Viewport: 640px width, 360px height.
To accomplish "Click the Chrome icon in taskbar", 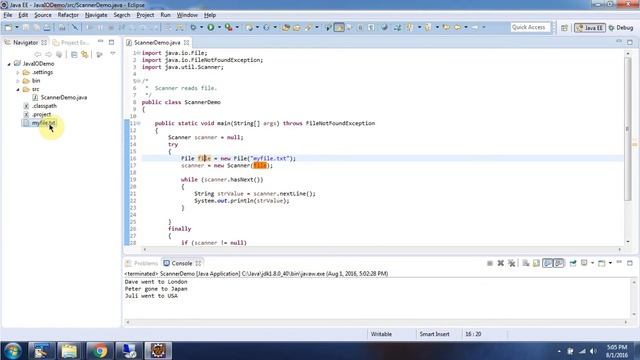I will point(99,351).
